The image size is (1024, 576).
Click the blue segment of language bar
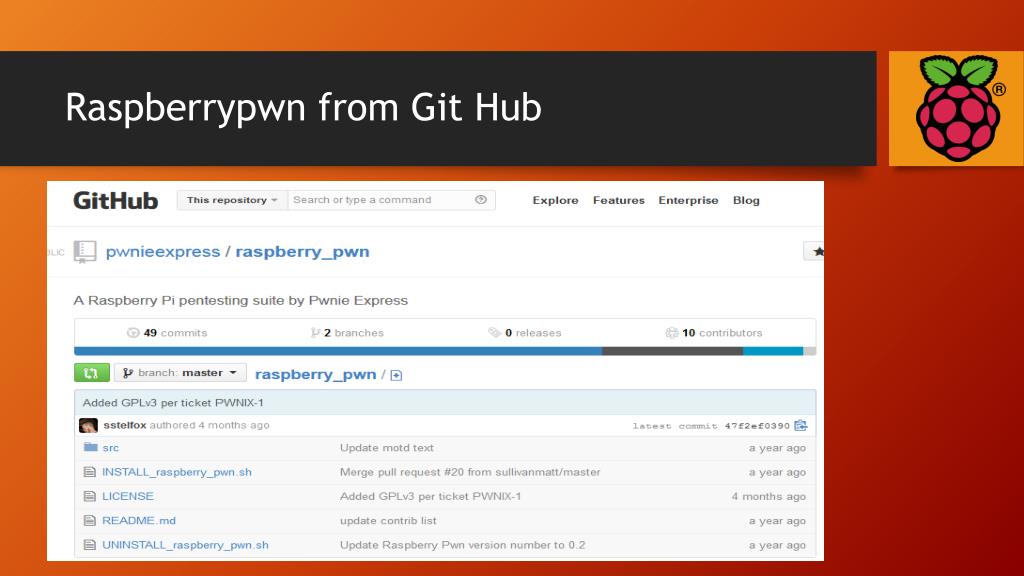point(338,351)
